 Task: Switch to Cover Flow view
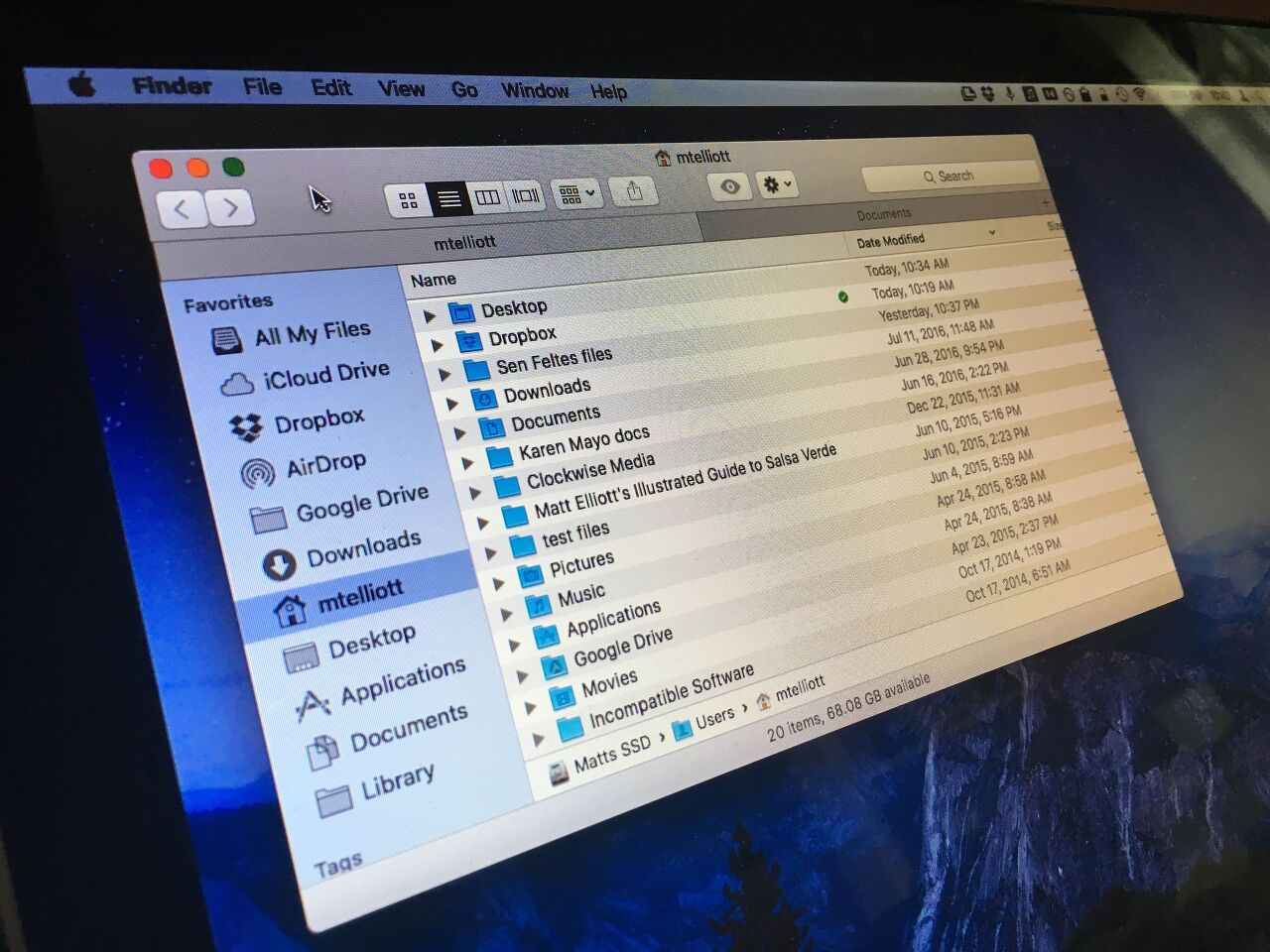point(525,195)
